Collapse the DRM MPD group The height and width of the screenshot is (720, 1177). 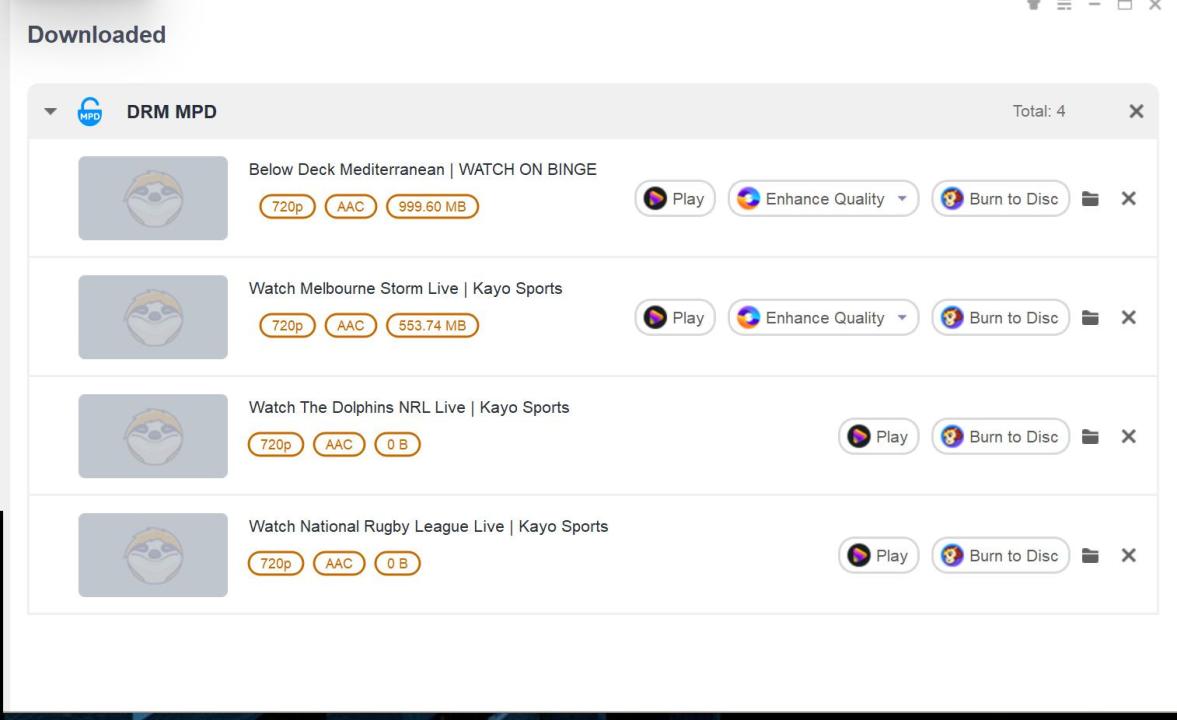pyautogui.click(x=51, y=111)
